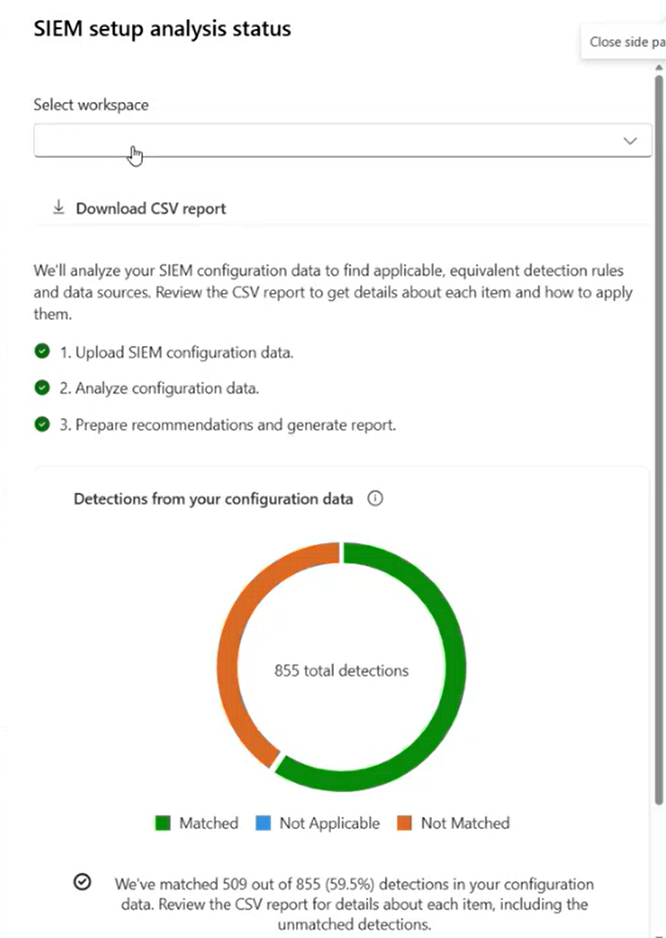This screenshot has width=666, height=938.
Task: Click the checkmark for step 2 Analyze configuration
Action: 42,388
